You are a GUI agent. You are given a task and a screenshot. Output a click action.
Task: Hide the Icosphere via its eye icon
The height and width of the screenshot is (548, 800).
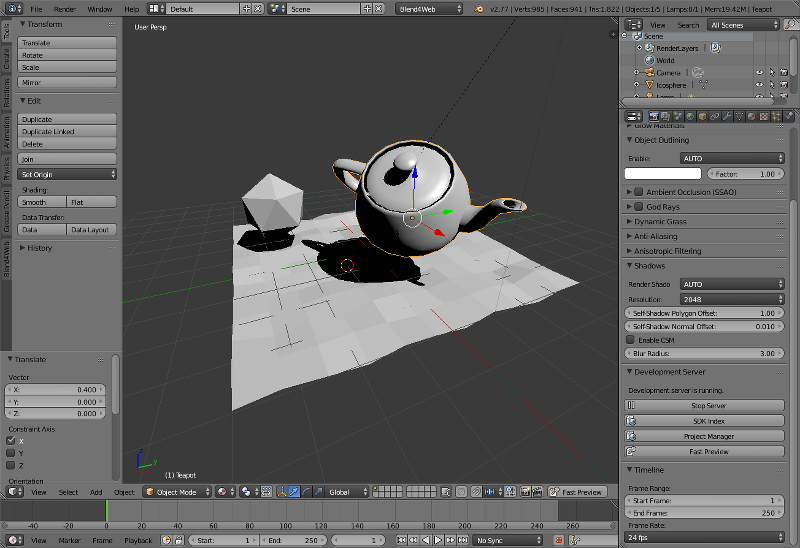click(760, 85)
